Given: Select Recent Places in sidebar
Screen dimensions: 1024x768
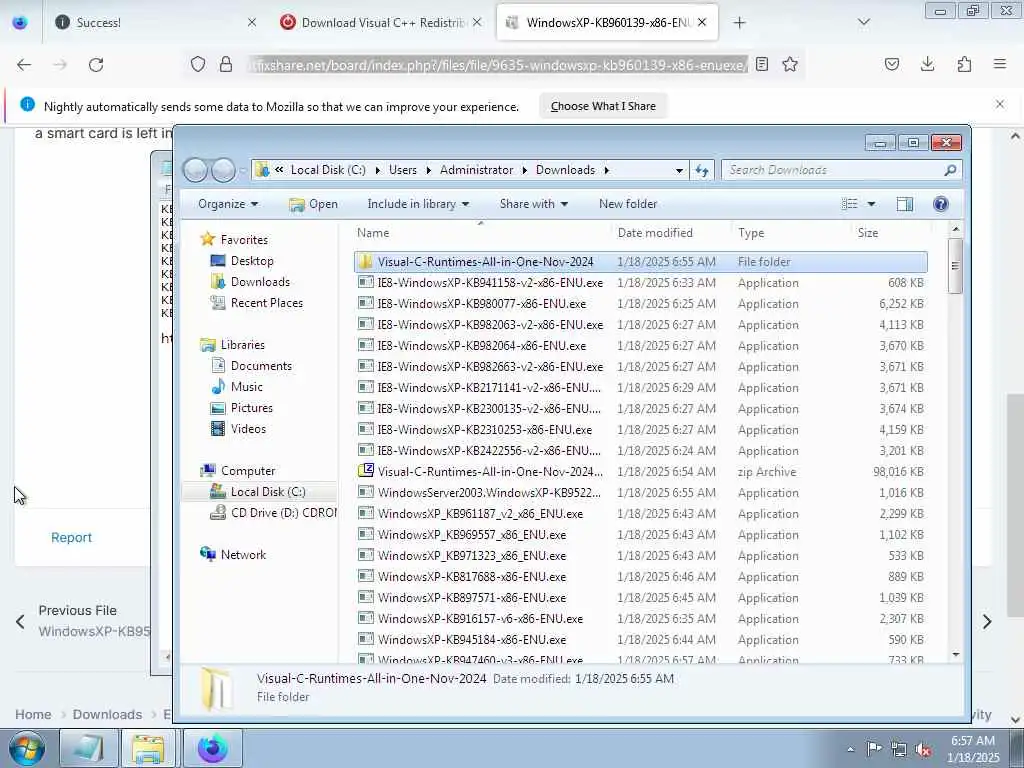Looking at the screenshot, I should tap(266, 303).
